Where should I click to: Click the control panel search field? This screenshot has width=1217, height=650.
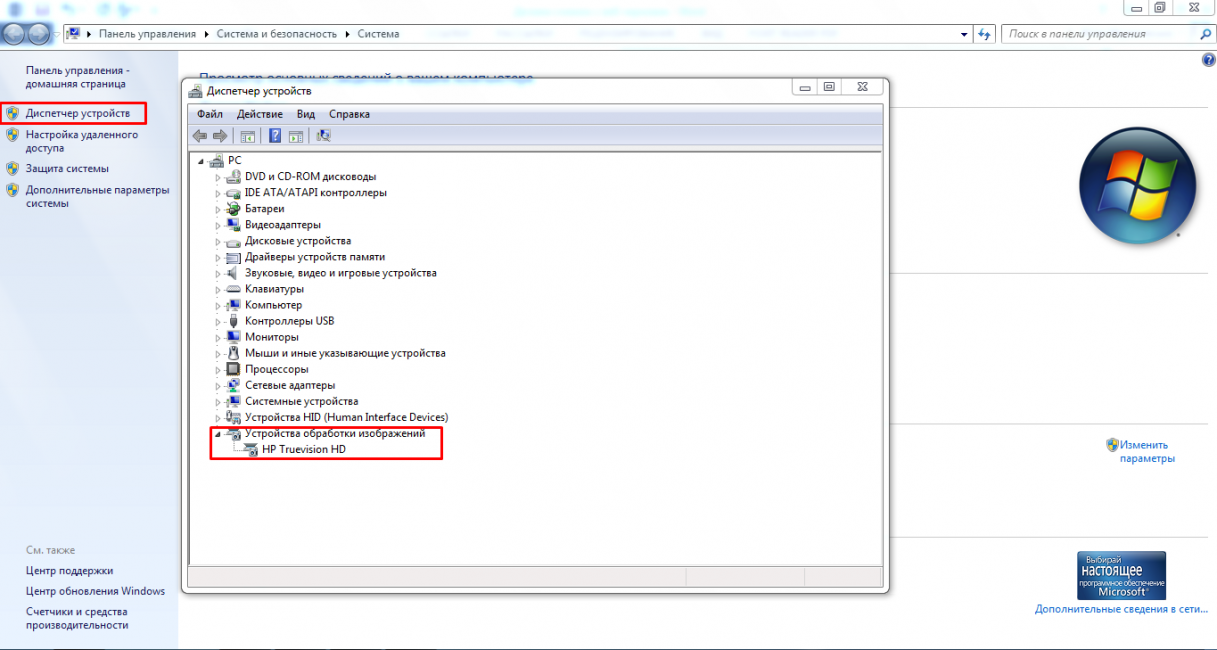[x=1100, y=34]
